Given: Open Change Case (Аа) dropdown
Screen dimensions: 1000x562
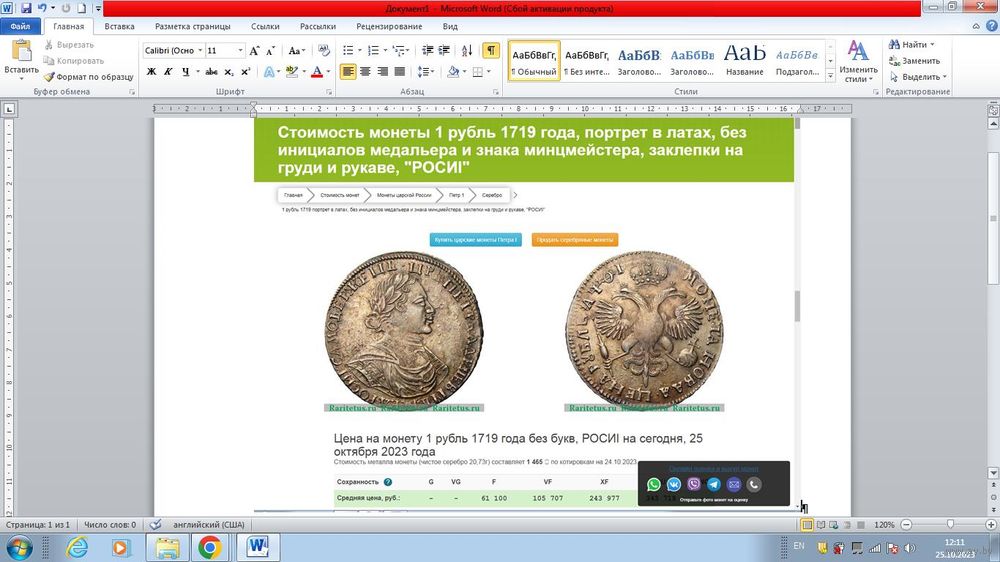Looking at the screenshot, I should [297, 50].
